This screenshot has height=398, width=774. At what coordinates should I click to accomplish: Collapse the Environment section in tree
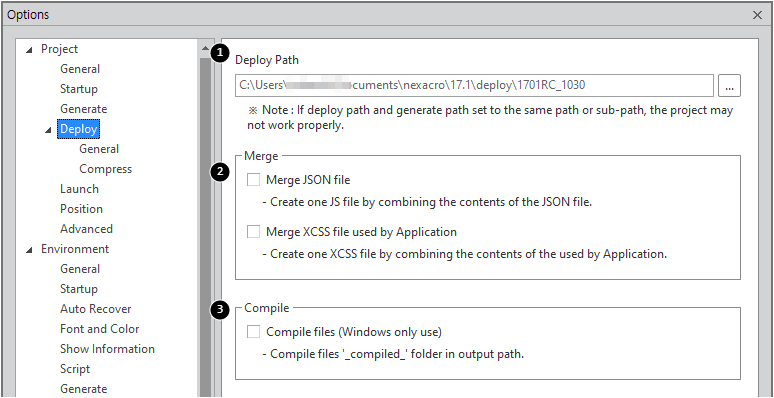click(x=30, y=250)
